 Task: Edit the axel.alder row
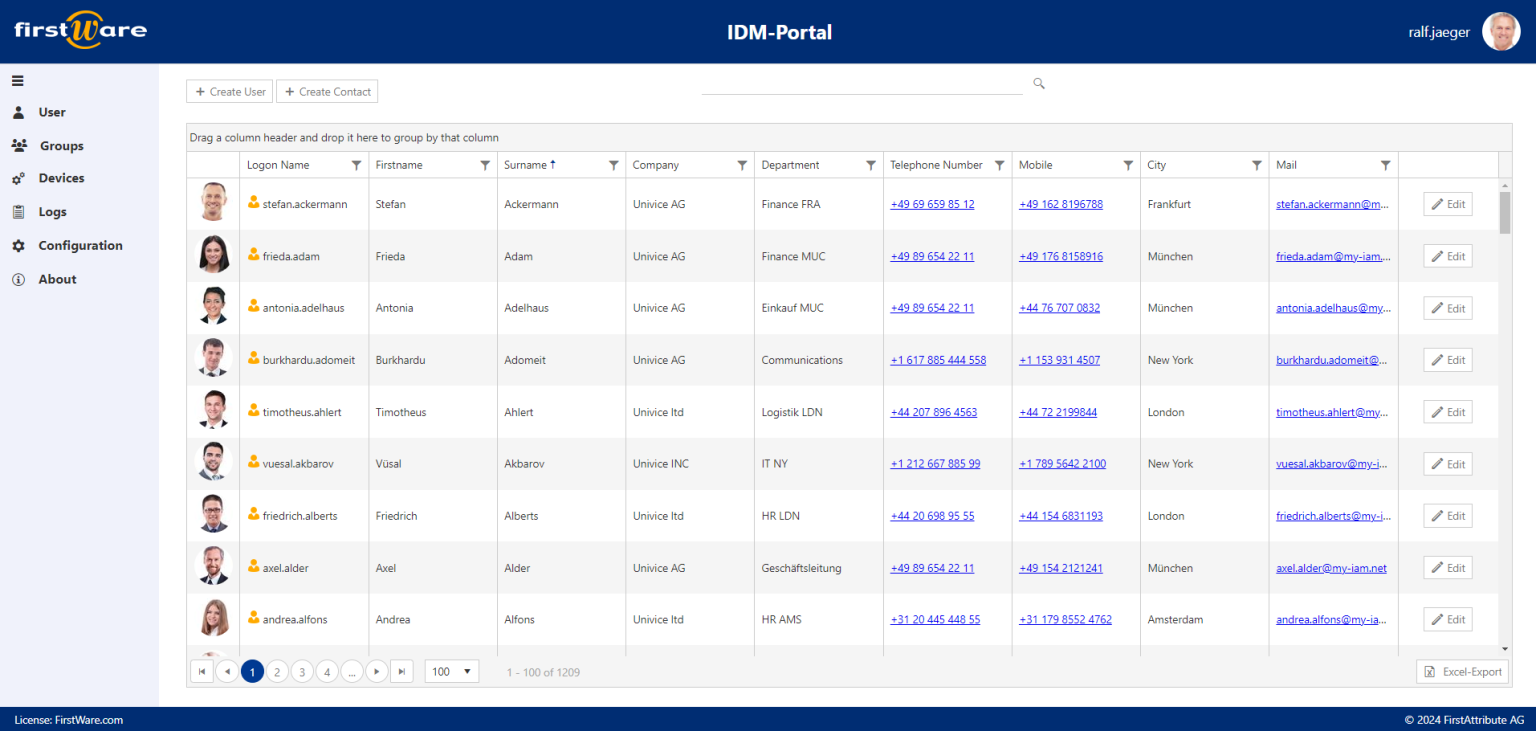[1448, 568]
